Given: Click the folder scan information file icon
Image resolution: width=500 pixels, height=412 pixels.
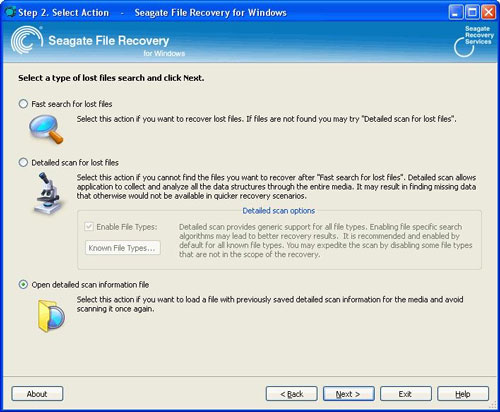Looking at the screenshot, I should (51, 316).
